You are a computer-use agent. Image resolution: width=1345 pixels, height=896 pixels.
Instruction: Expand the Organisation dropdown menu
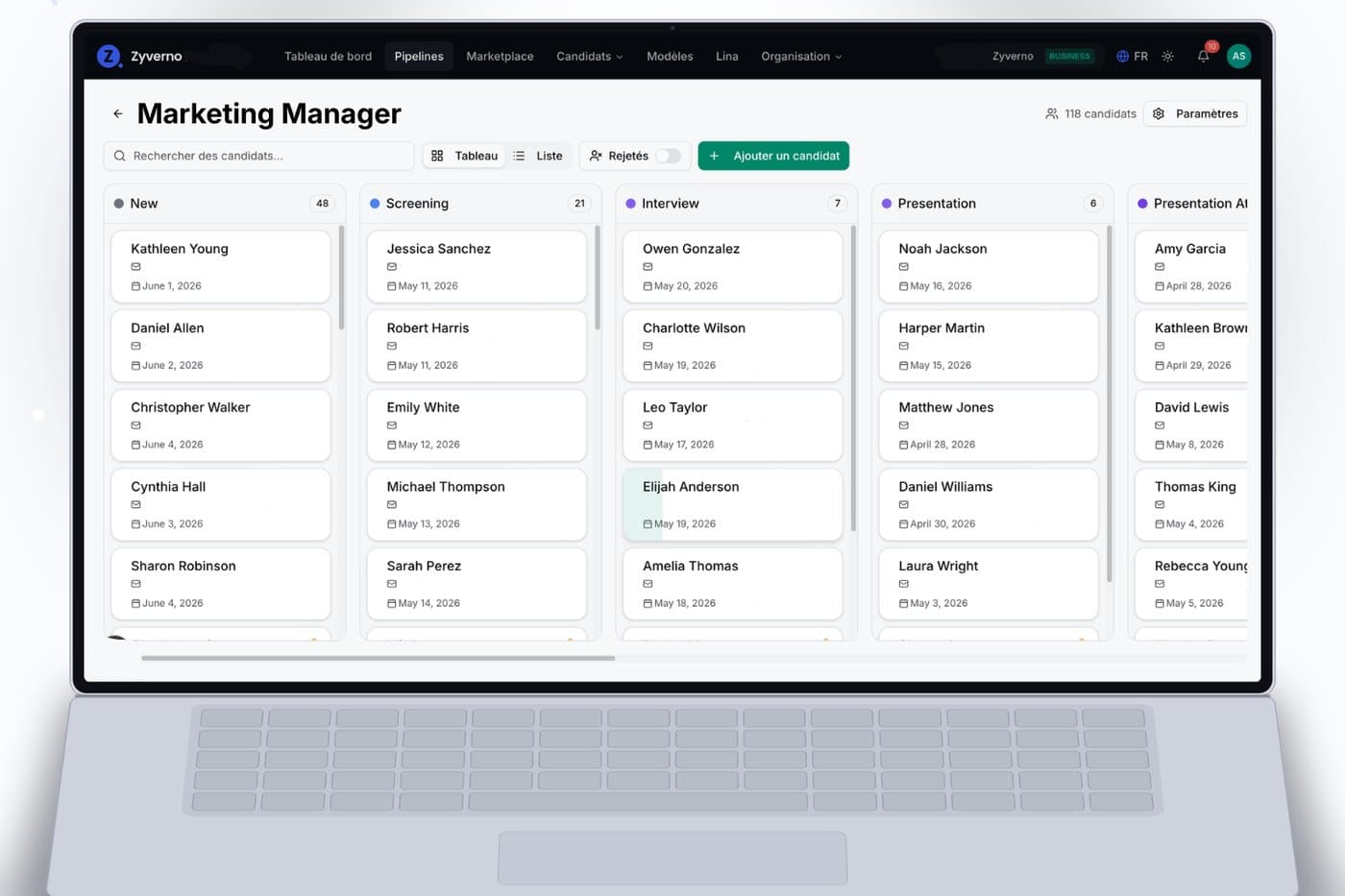coord(801,56)
